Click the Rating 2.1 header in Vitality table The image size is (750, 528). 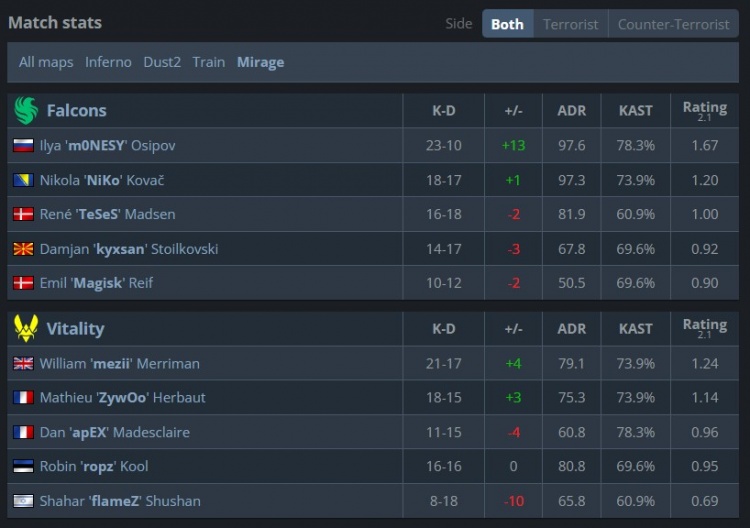[704, 328]
